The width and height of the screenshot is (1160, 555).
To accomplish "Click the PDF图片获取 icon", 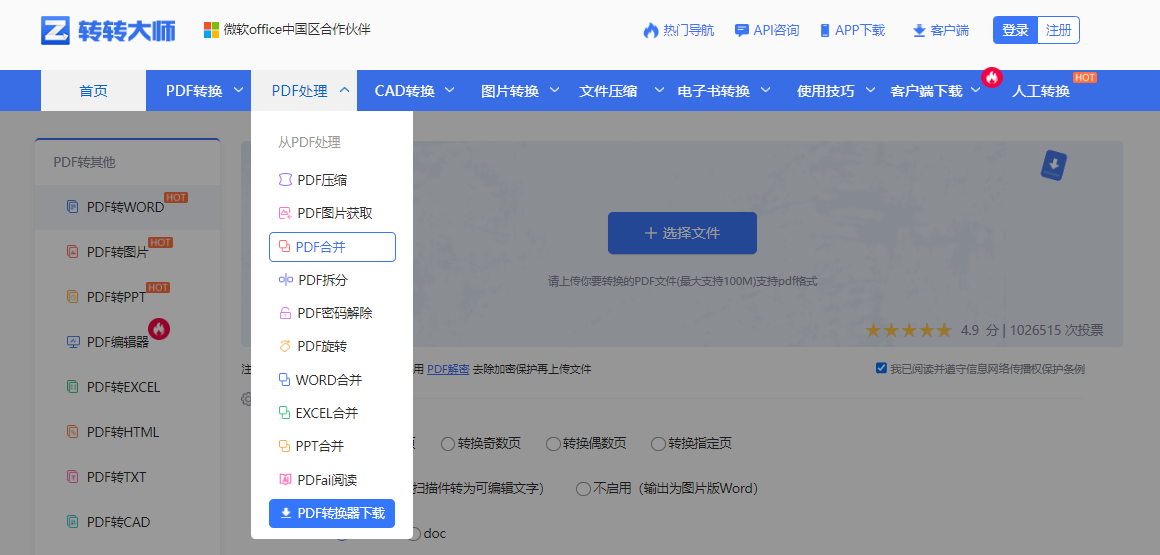I will coord(285,213).
